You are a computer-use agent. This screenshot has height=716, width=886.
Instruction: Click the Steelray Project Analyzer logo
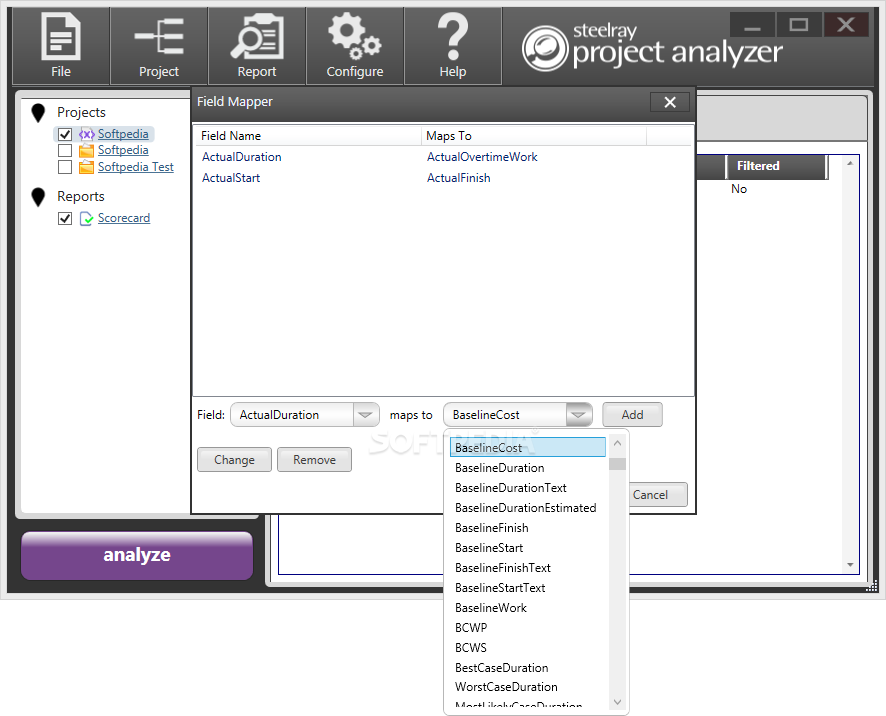652,47
